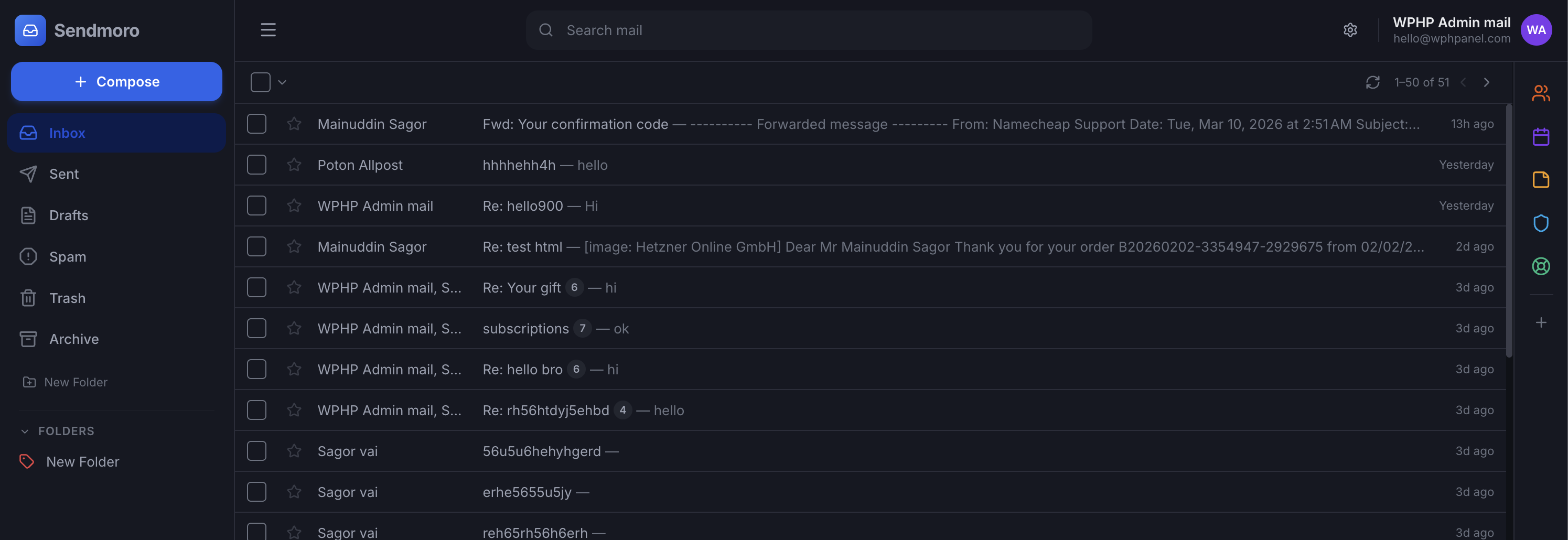
Task: Open the select-all dropdown arrow
Action: 282,82
